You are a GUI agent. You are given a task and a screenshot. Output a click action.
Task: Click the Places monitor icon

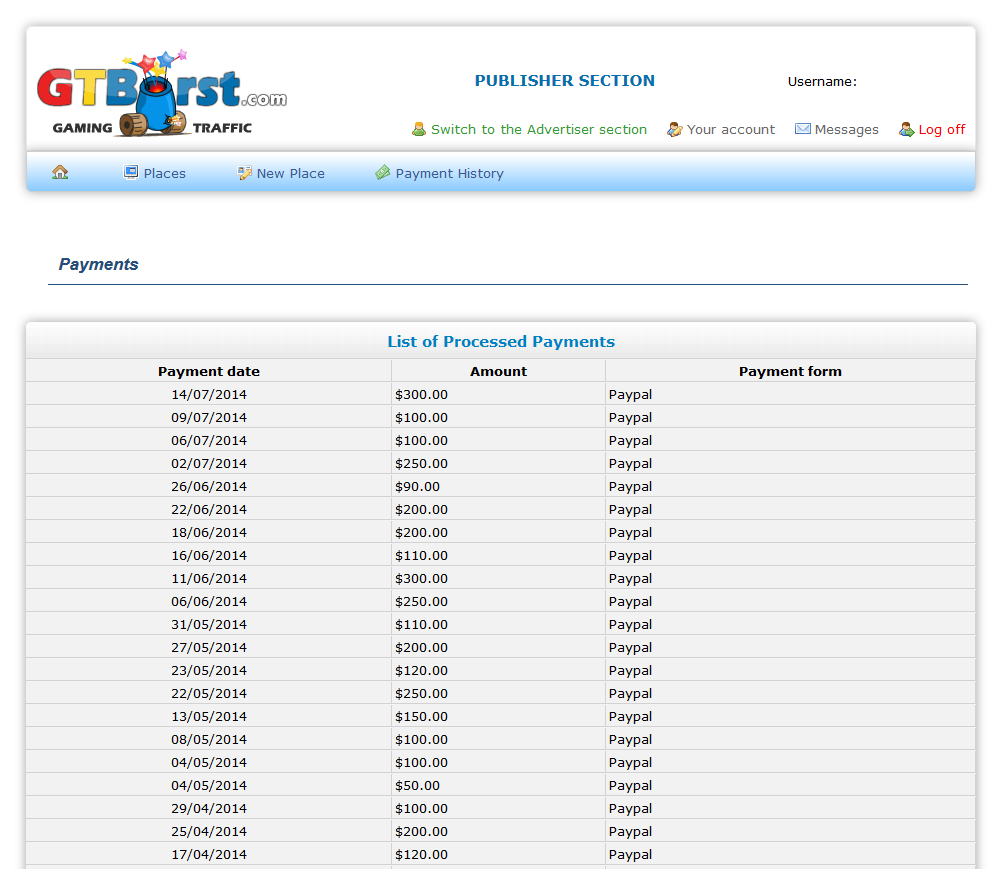pos(131,172)
